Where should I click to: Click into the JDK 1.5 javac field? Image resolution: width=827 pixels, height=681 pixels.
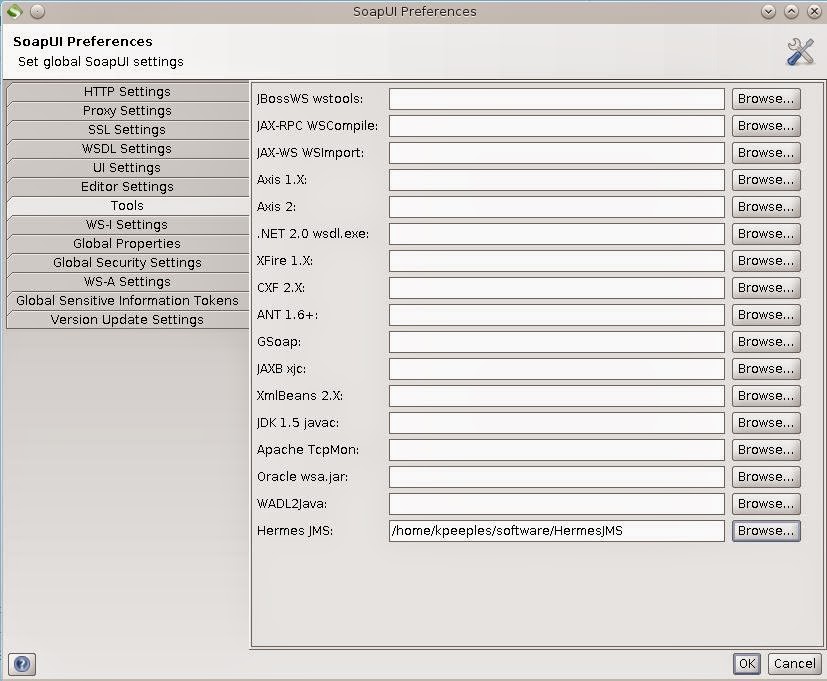click(x=556, y=423)
